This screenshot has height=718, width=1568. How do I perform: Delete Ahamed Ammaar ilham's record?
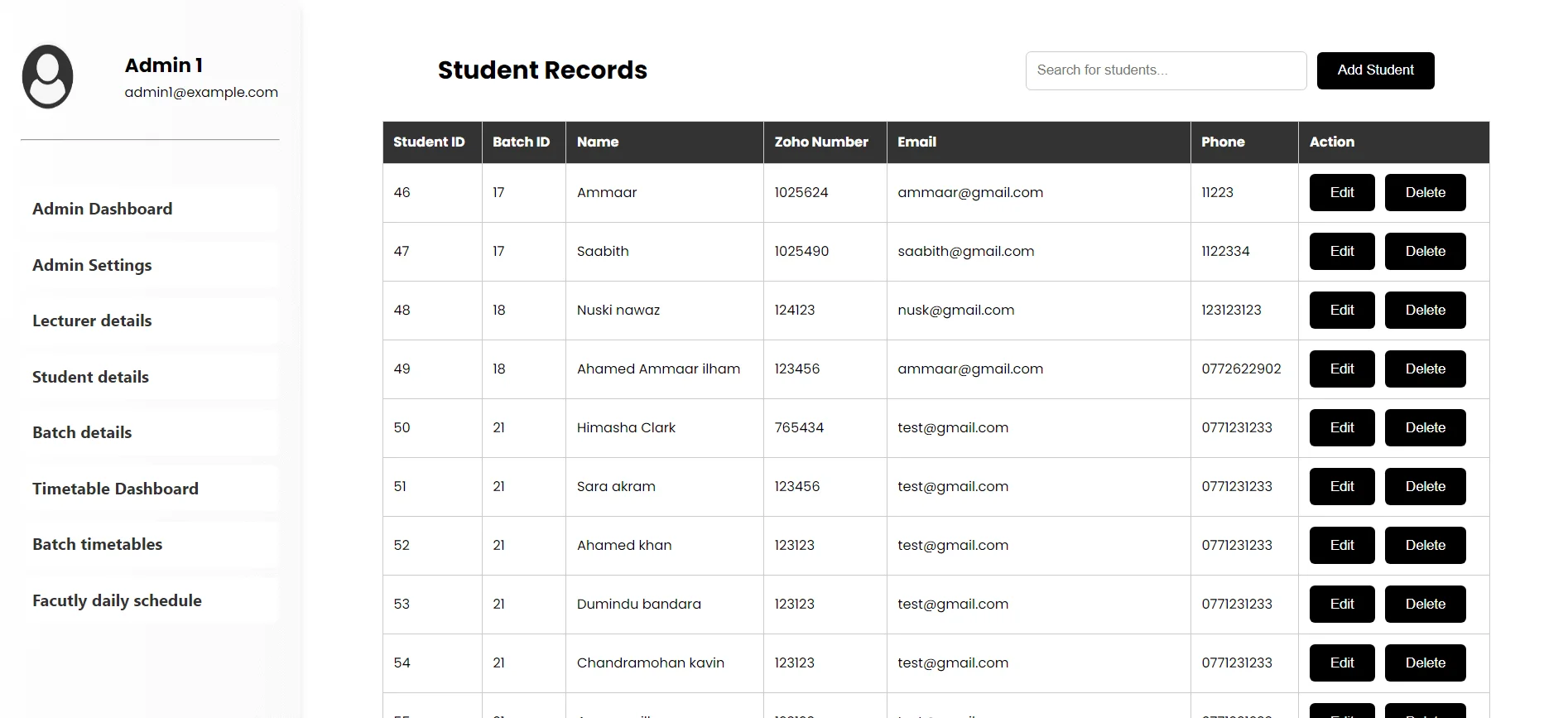[1425, 369]
